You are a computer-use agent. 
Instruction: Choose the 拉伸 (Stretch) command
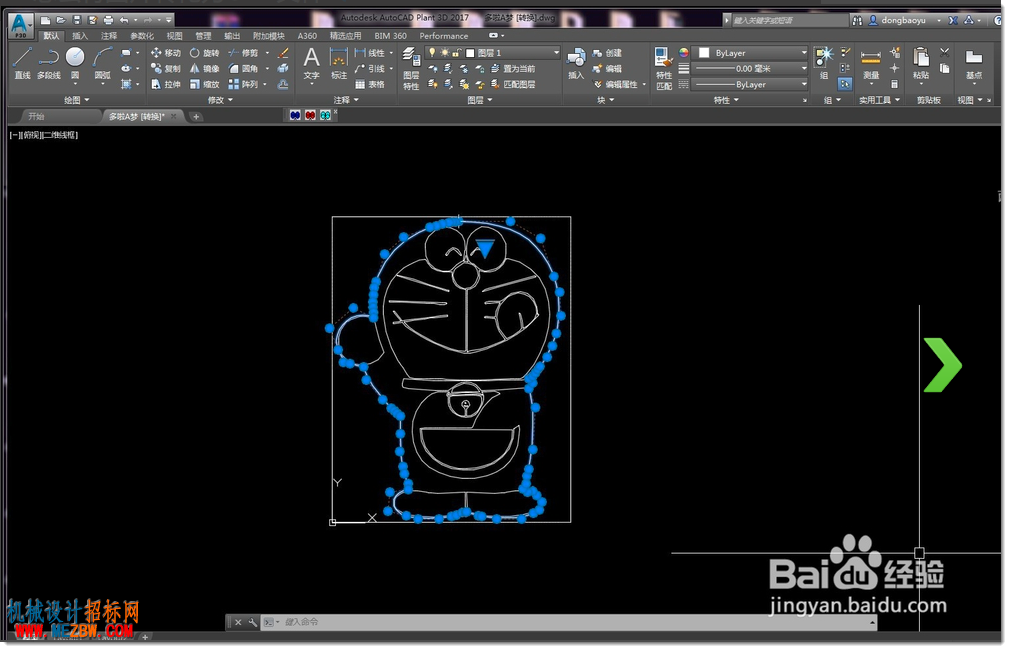pyautogui.click(x=166, y=84)
